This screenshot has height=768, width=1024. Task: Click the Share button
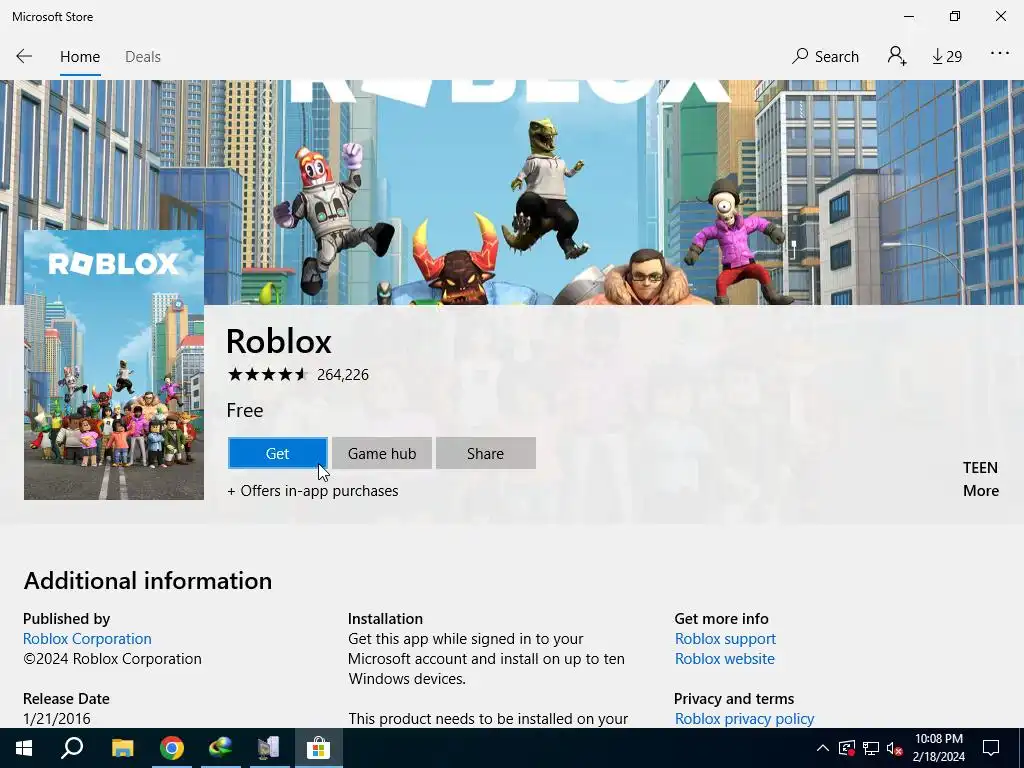click(x=485, y=453)
